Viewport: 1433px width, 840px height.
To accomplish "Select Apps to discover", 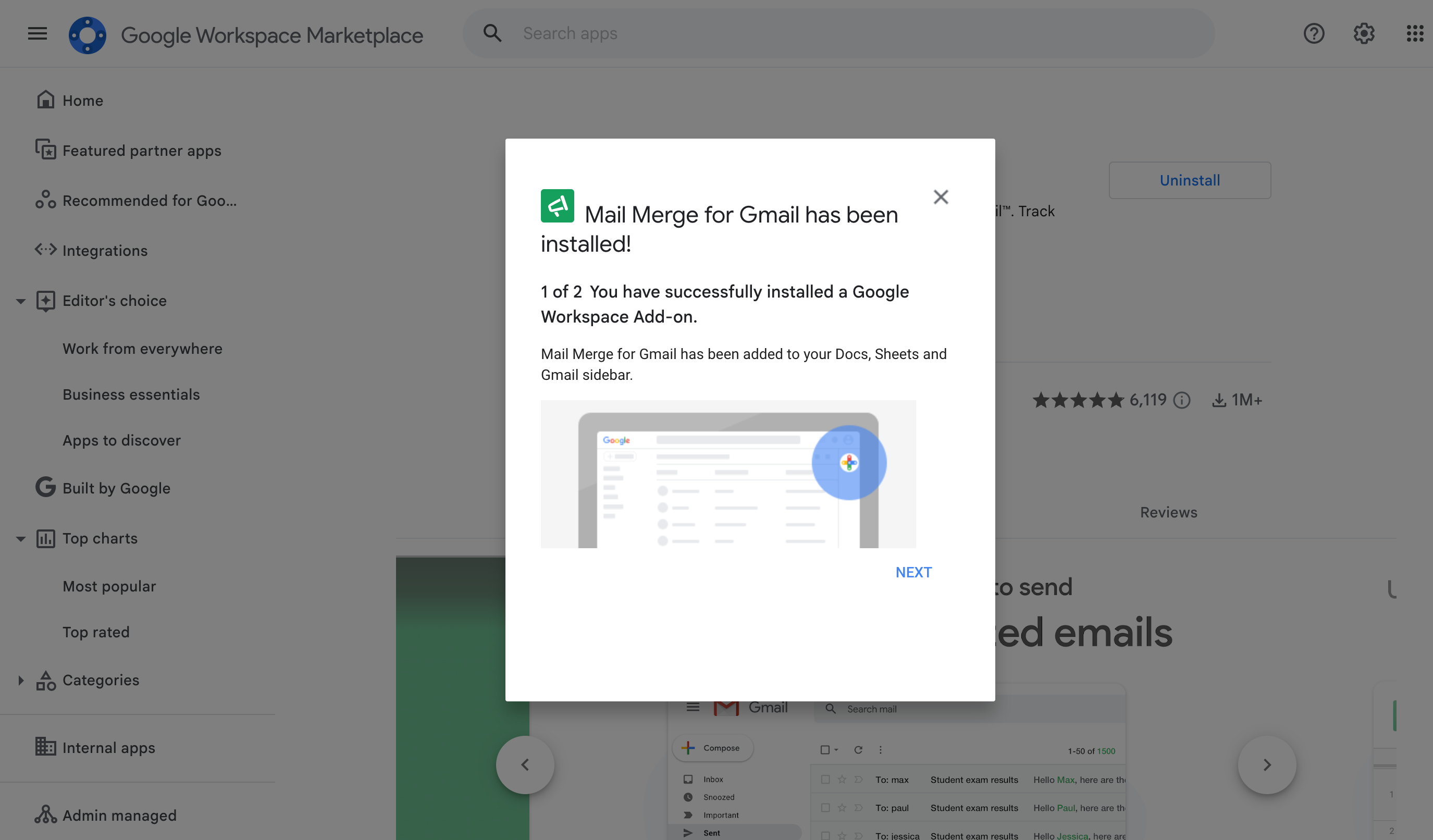I will click(122, 440).
